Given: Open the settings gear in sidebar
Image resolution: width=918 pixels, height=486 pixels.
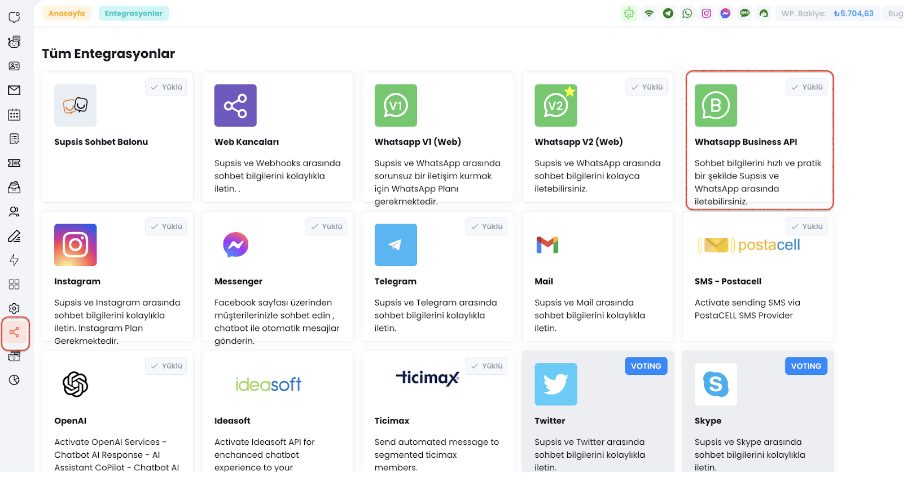Looking at the screenshot, I should (14, 309).
